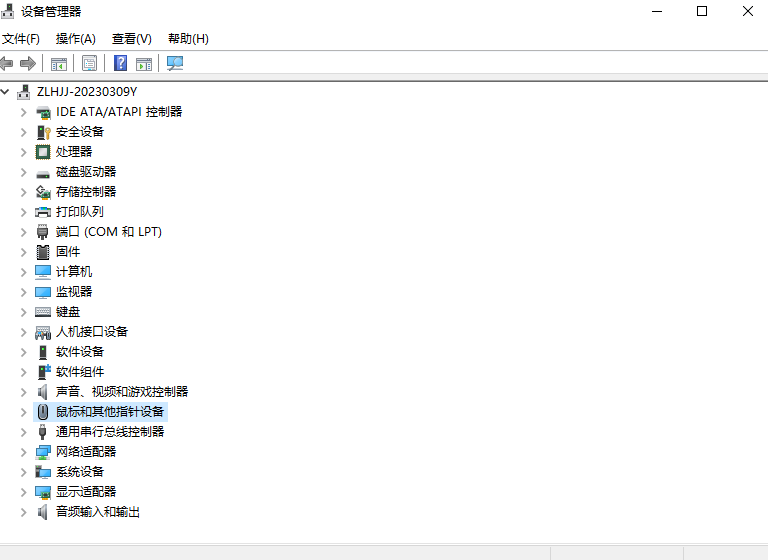The height and width of the screenshot is (560, 768).
Task: Click the forward arrow toolbar button
Action: click(x=28, y=63)
